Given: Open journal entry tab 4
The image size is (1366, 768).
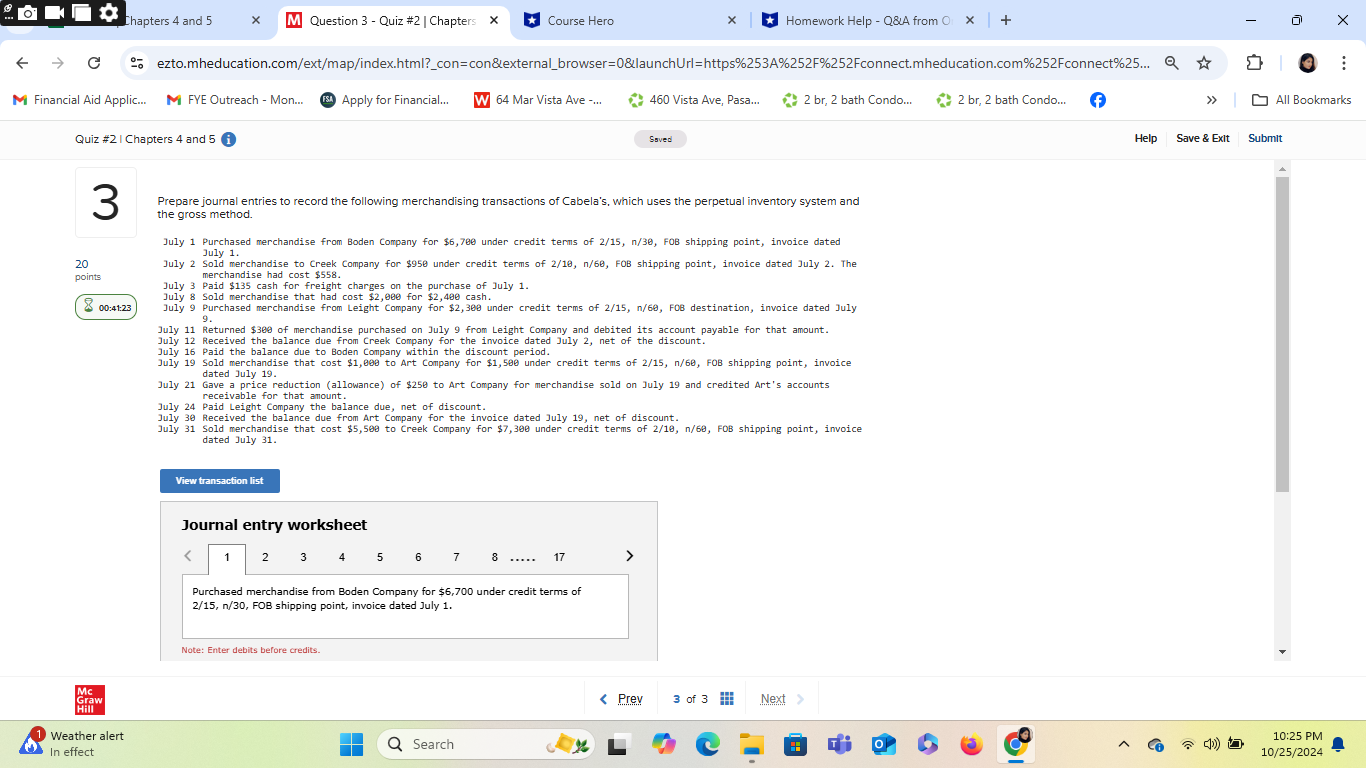Looking at the screenshot, I should pyautogui.click(x=342, y=557).
